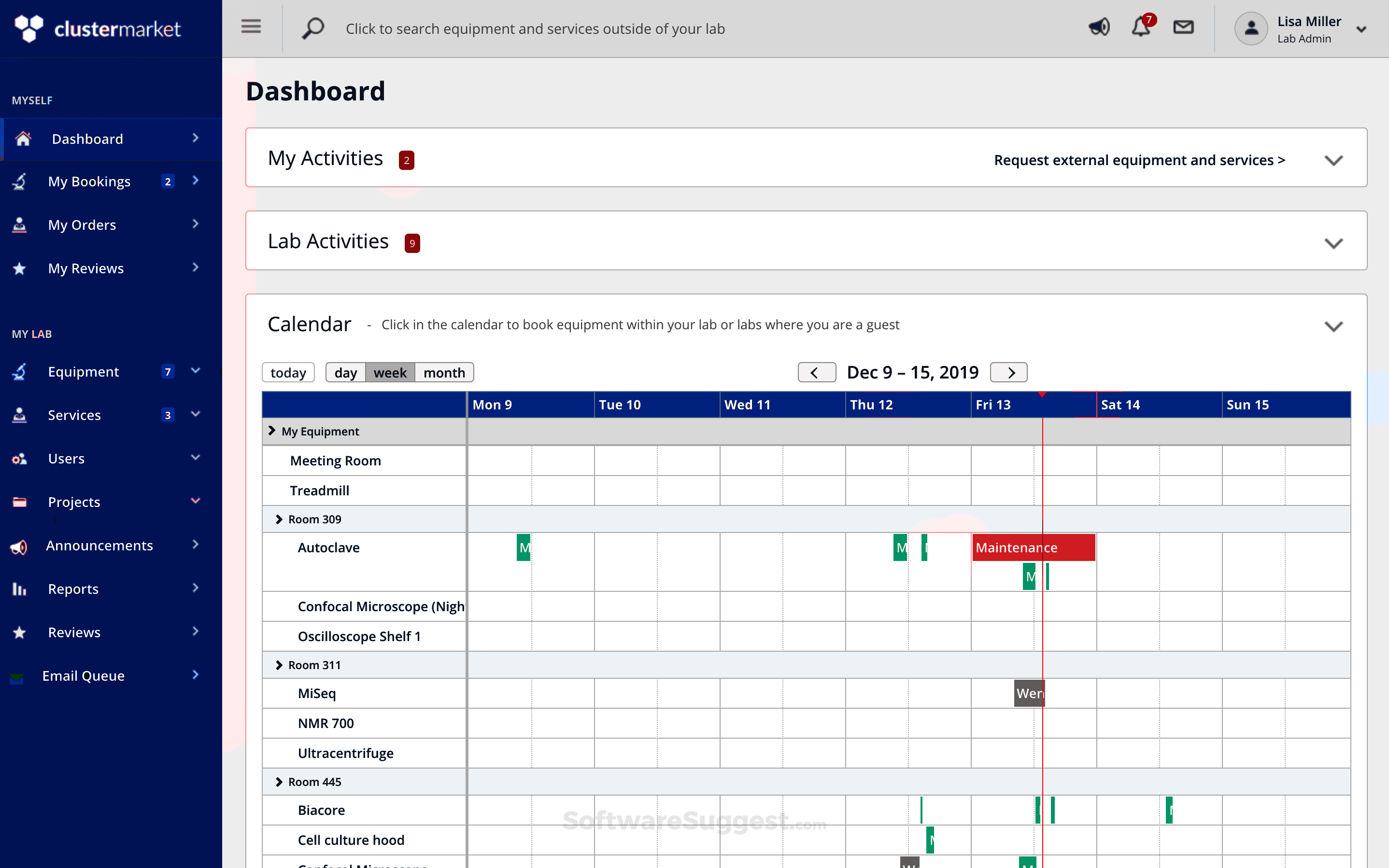Click the hamburger menu icon

click(250, 27)
